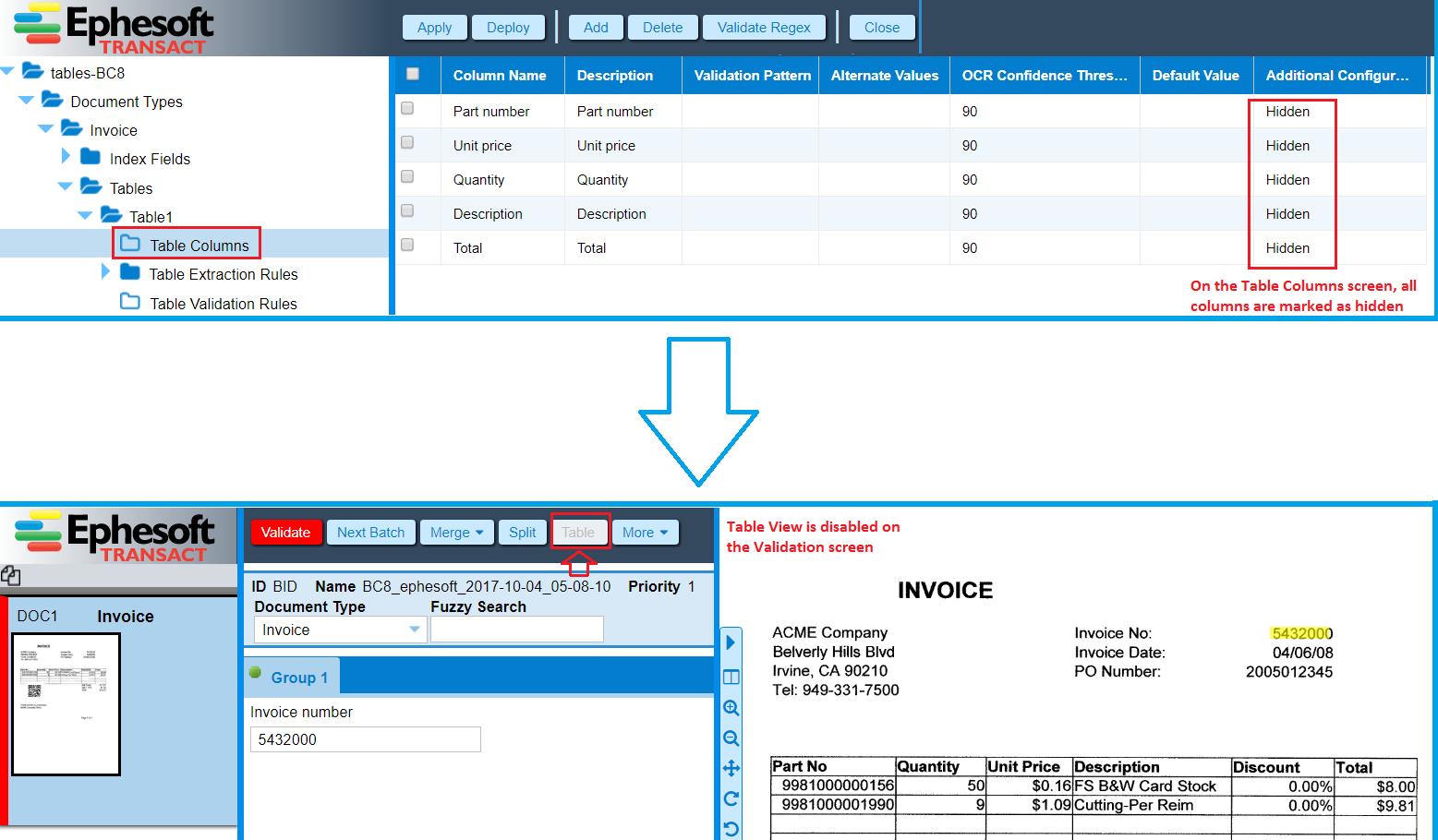Click the rotate counterclockwise icon

click(x=731, y=829)
